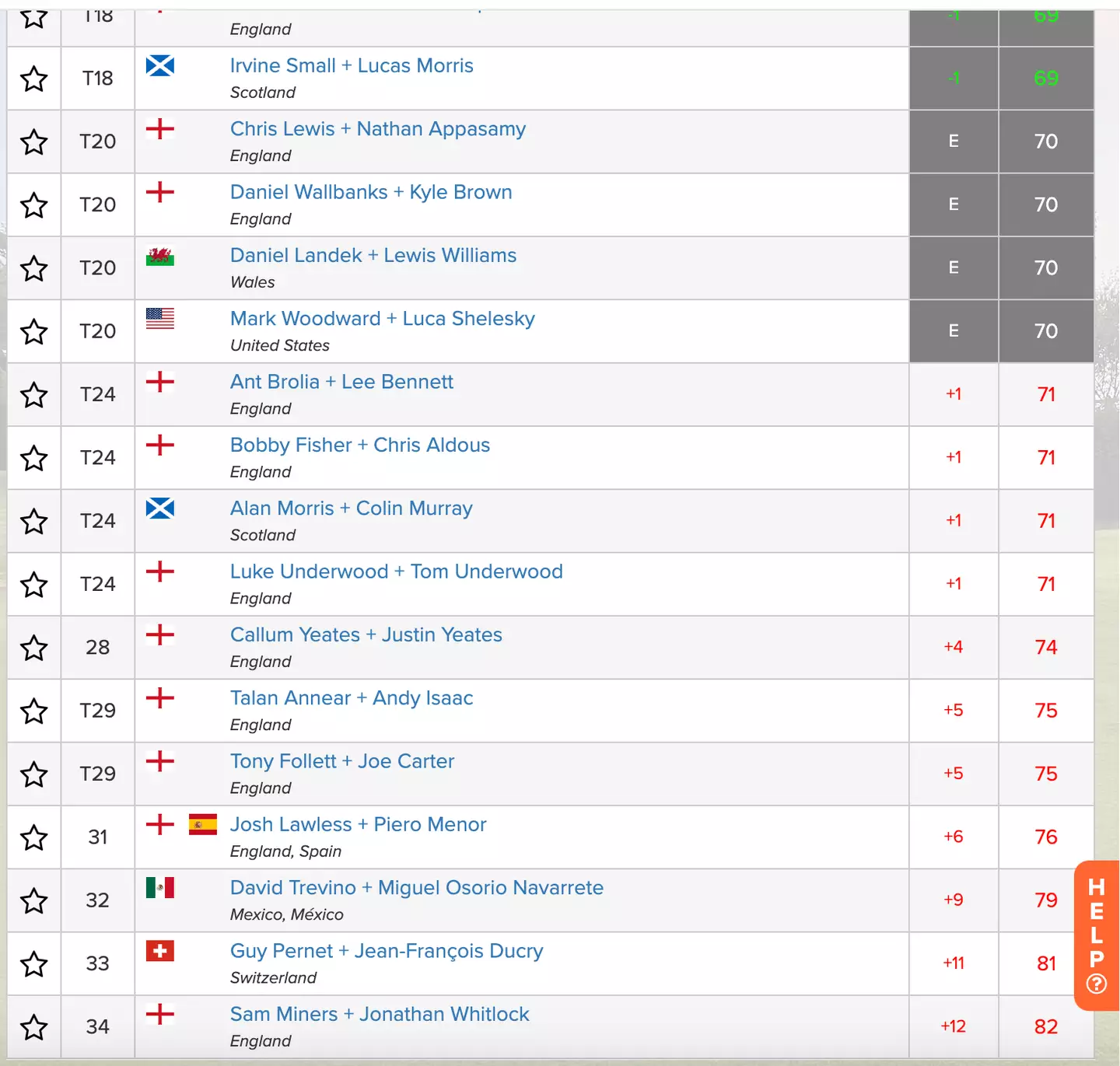Open Ant Brolia + Lee Bennett scorecard

pos(341,382)
